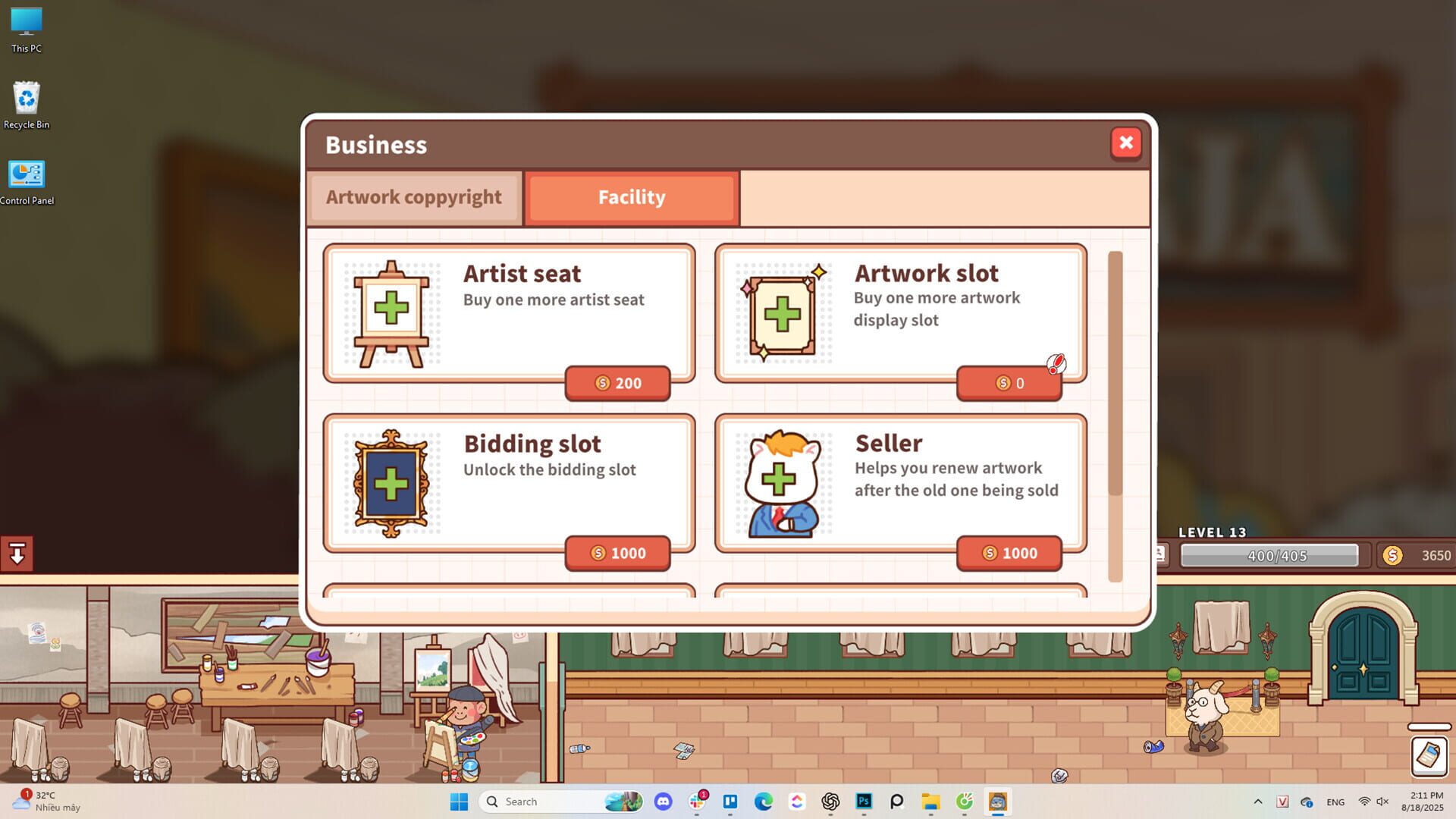Viewport: 1456px width, 819px height.
Task: Click the 400/405 level progress bar
Action: click(x=1269, y=555)
